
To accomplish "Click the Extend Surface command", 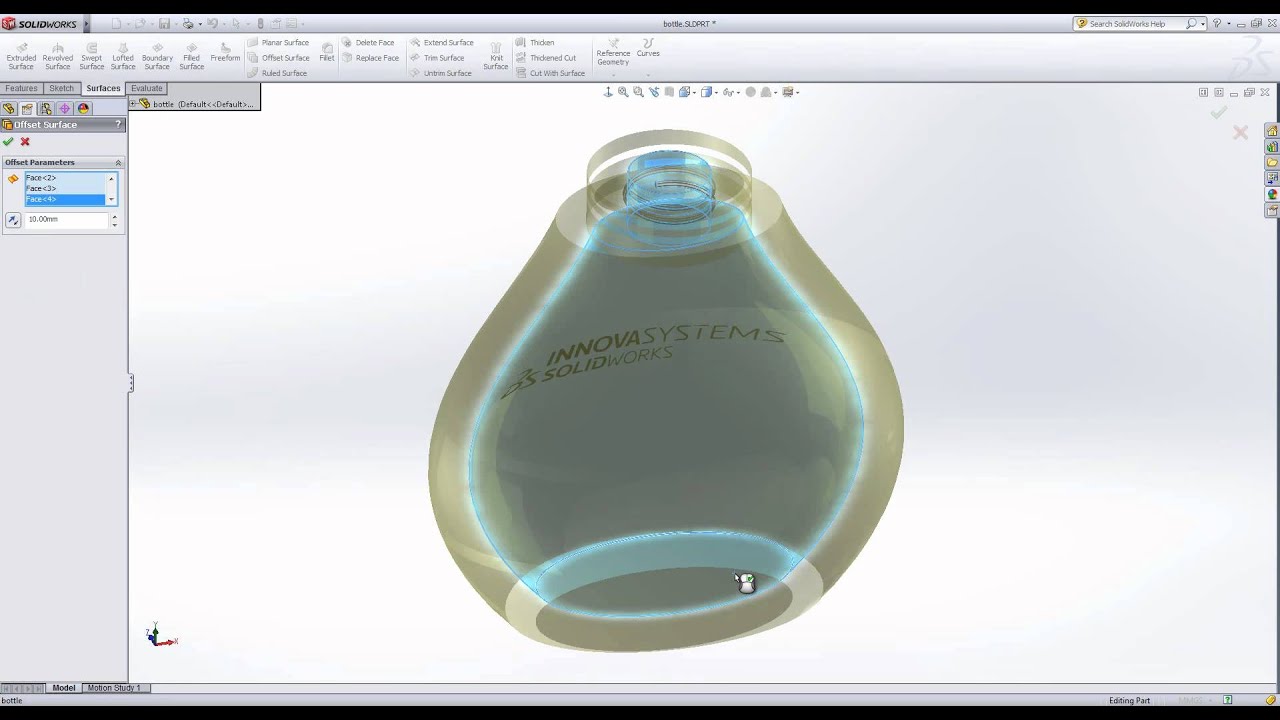I will [441, 43].
